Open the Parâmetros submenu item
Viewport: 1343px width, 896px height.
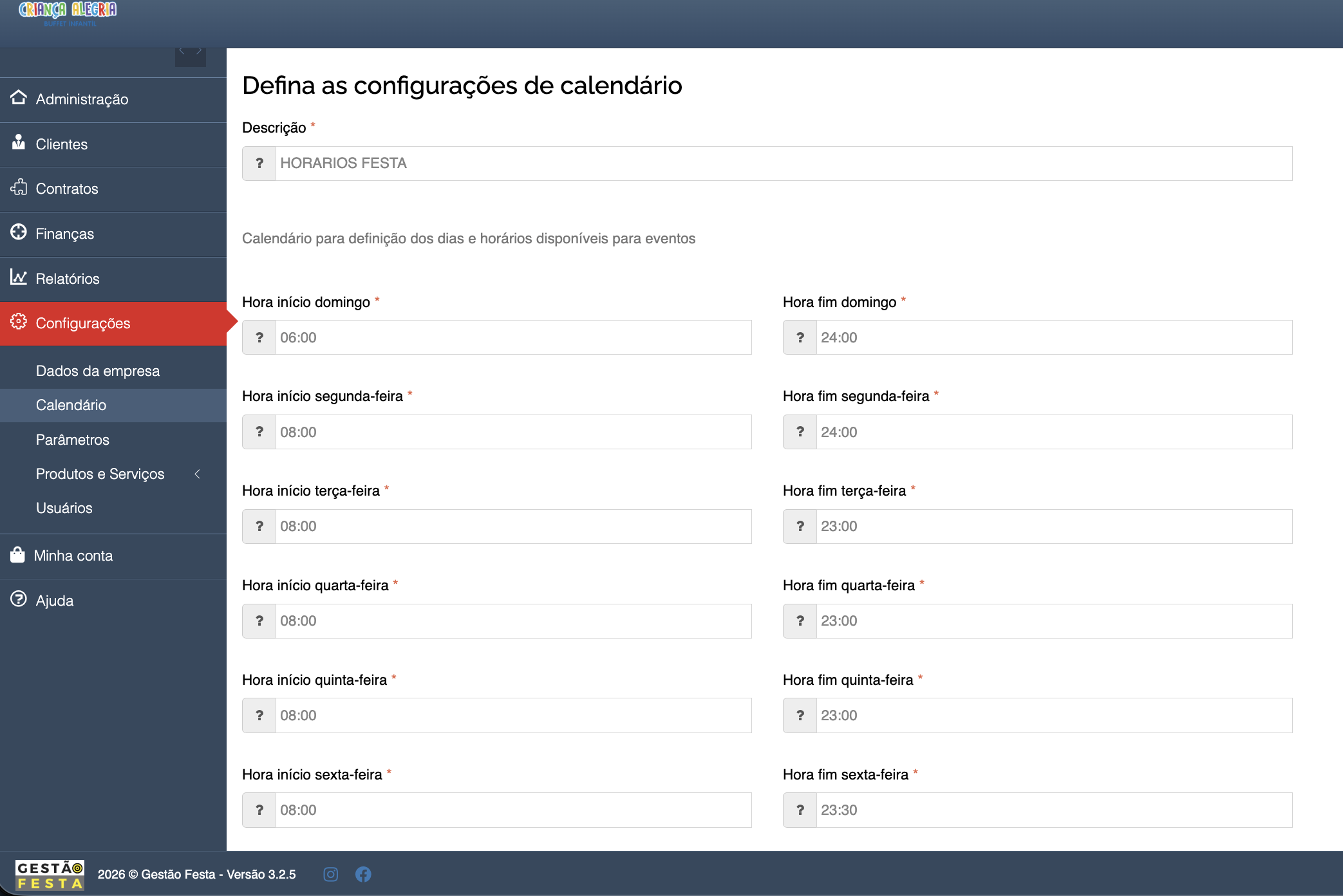pyautogui.click(x=113, y=440)
